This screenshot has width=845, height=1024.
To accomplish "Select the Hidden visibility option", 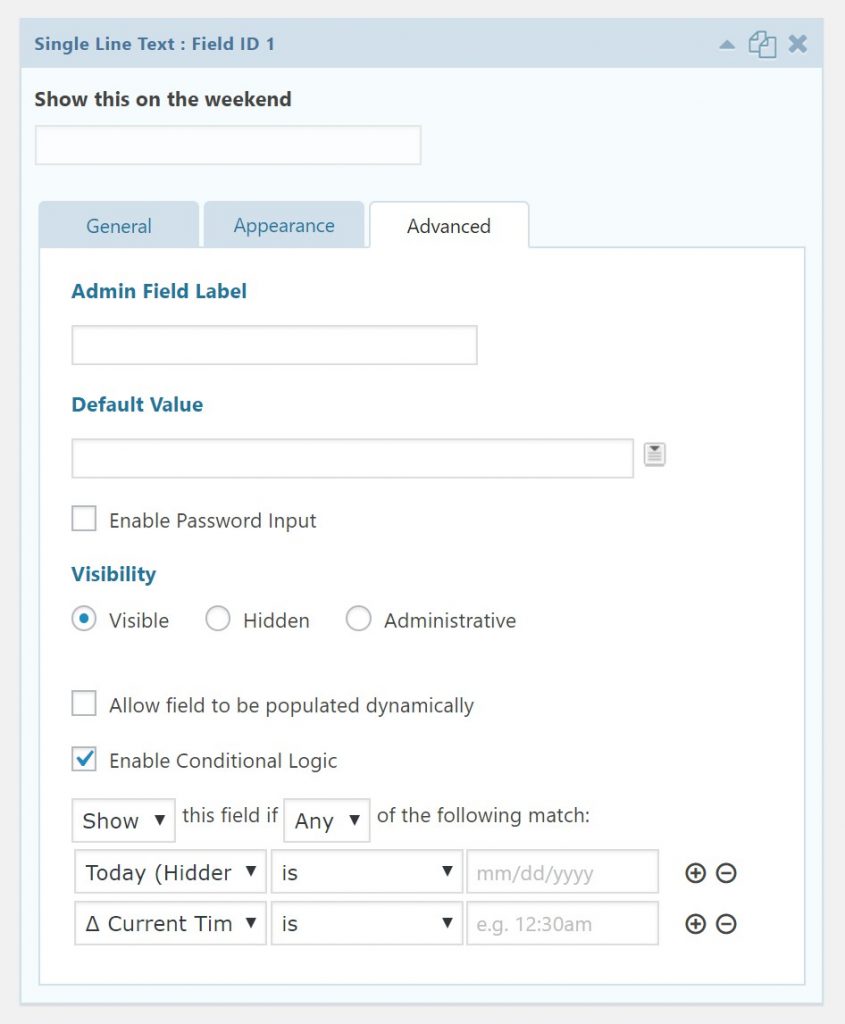I will [x=218, y=619].
